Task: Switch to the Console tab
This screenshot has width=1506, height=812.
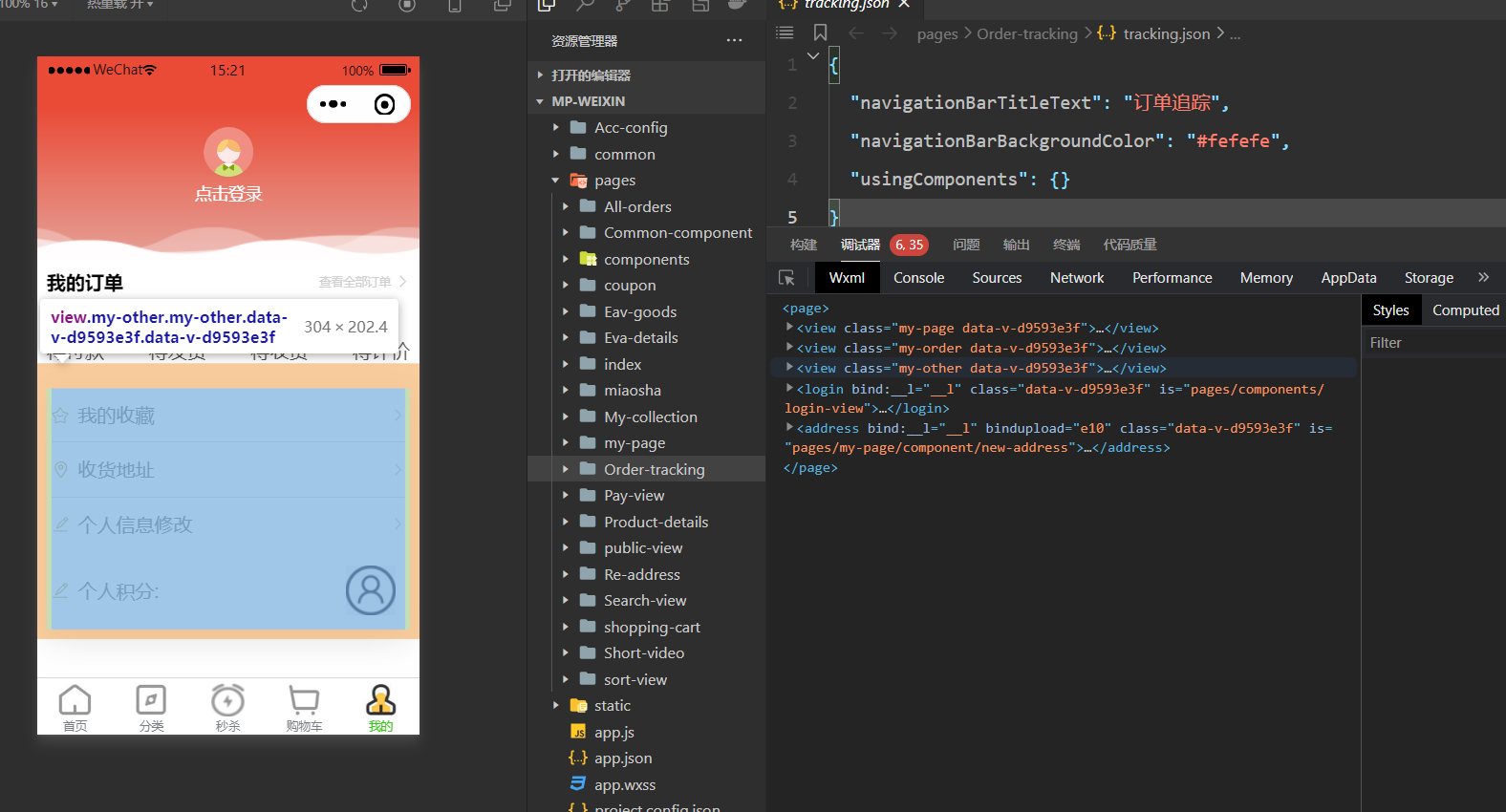Action: (x=918, y=278)
